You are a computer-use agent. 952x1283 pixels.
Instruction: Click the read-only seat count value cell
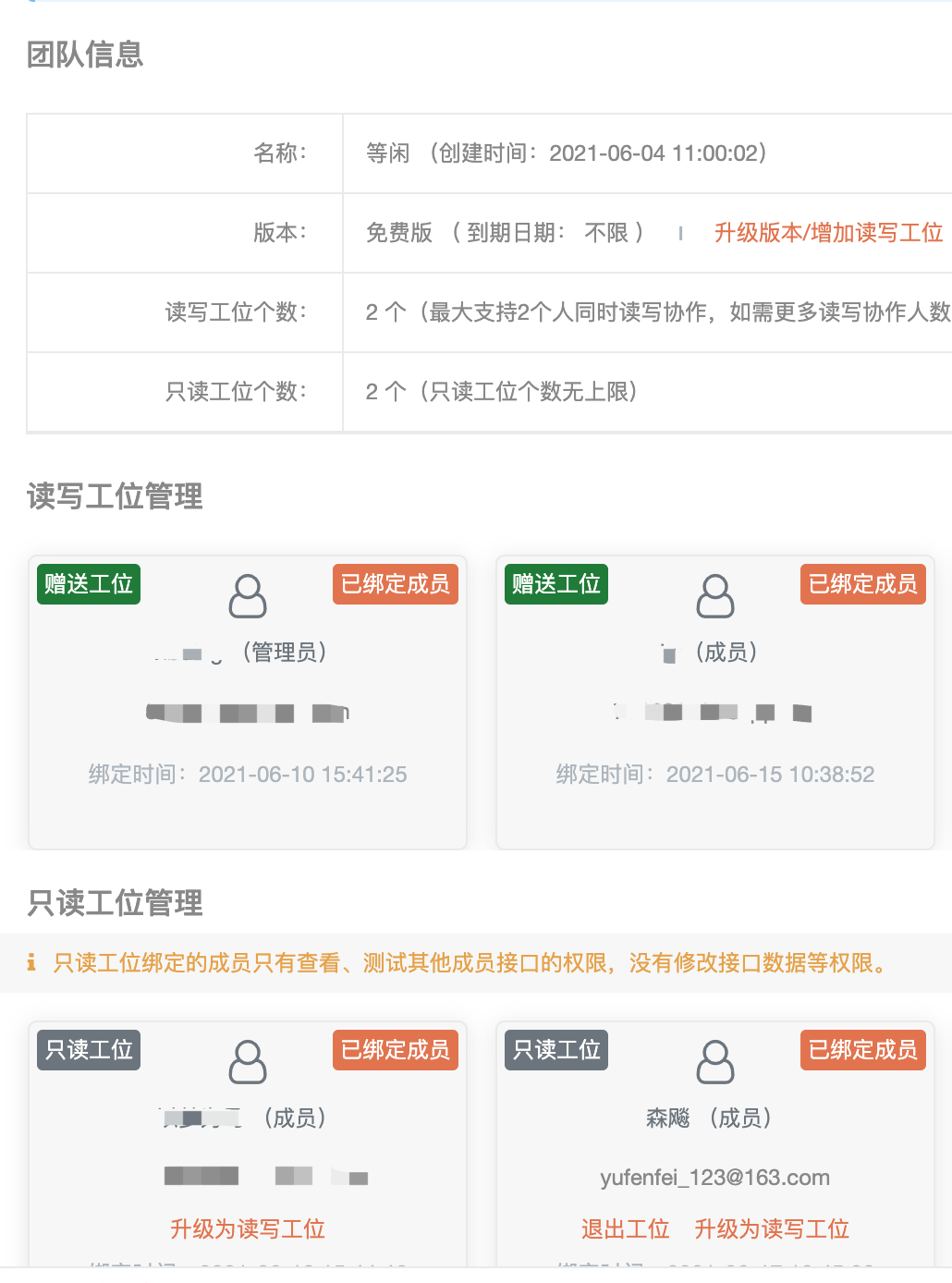click(647, 392)
